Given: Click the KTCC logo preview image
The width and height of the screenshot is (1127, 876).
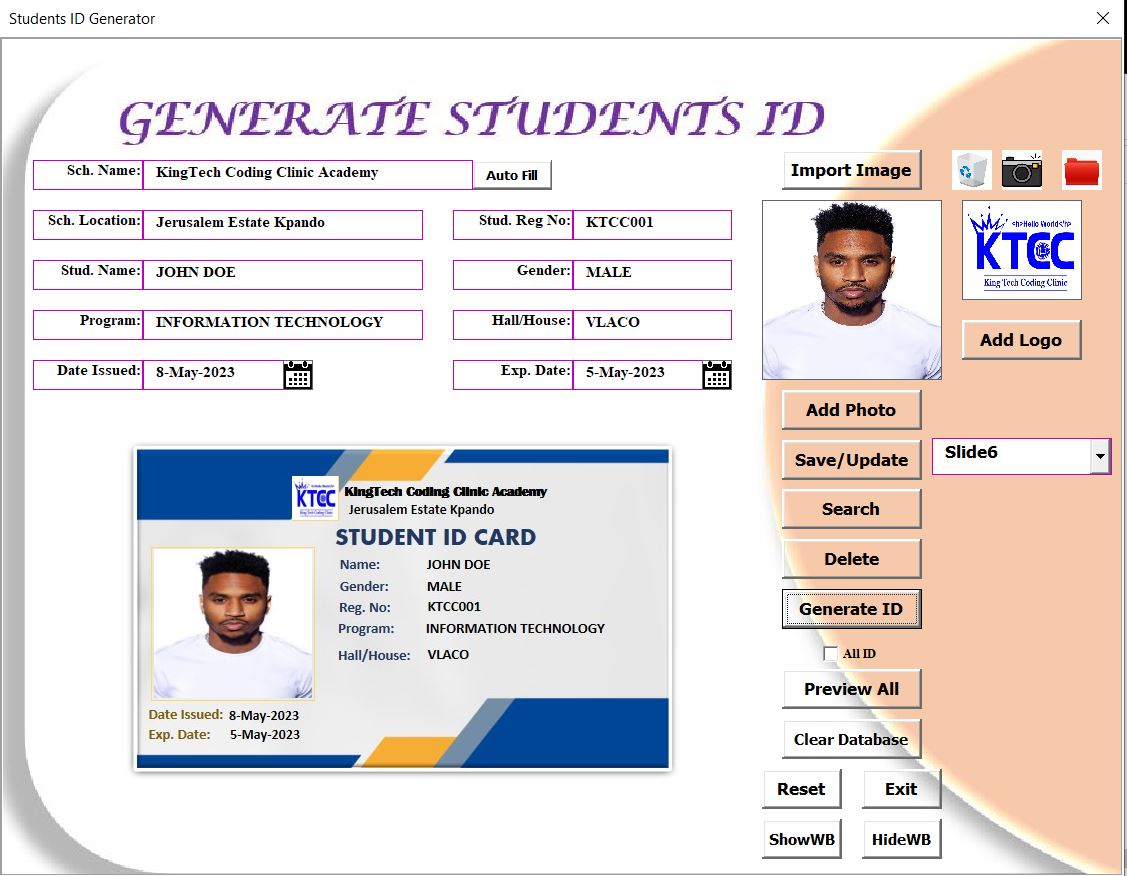Looking at the screenshot, I should coord(1021,249).
